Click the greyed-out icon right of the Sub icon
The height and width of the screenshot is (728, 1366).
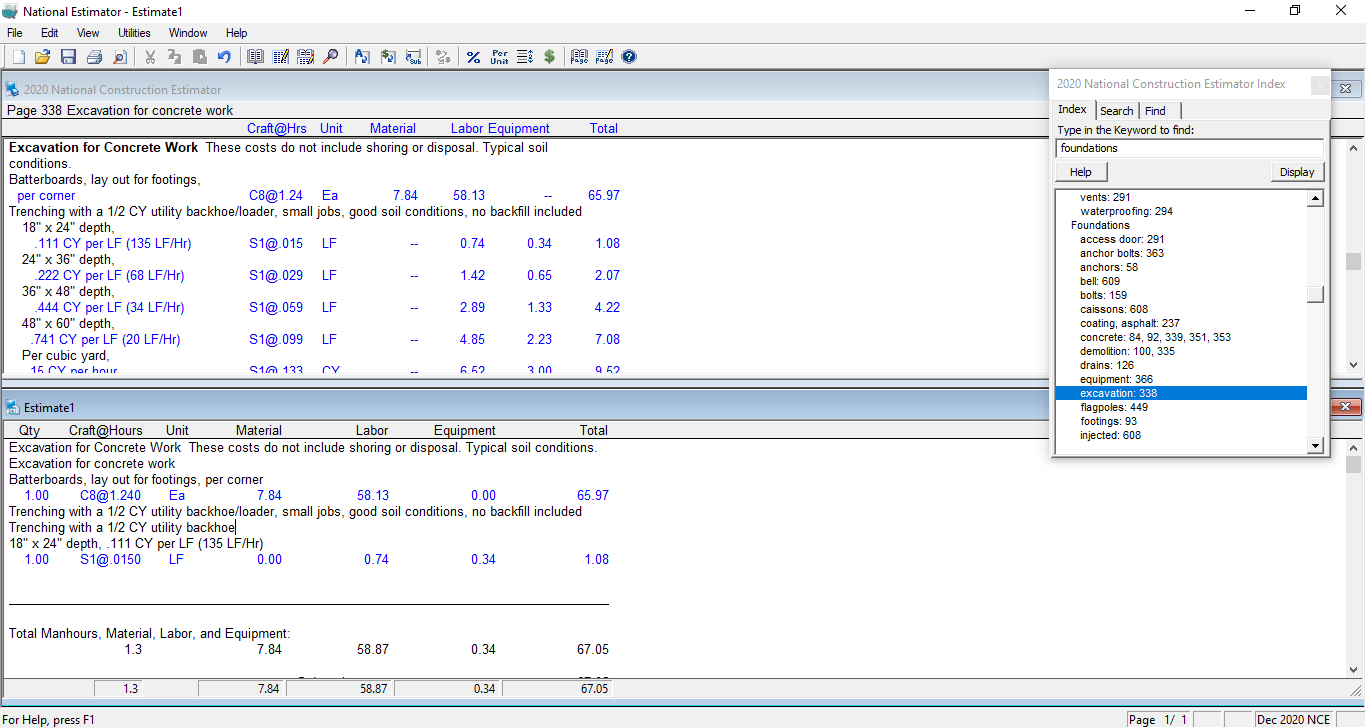click(443, 57)
